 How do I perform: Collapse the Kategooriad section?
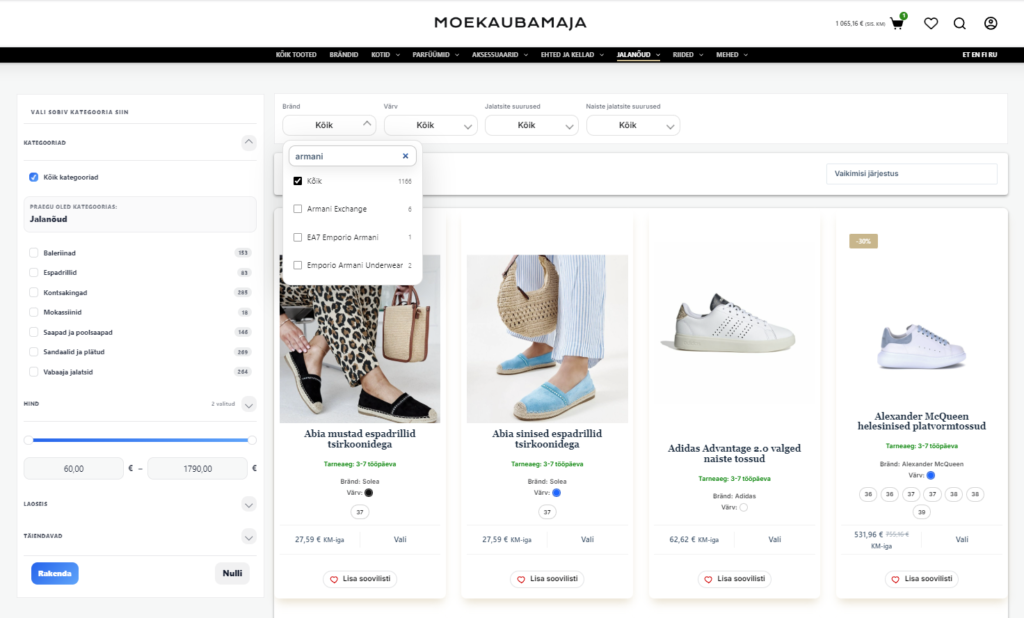[x=248, y=142]
